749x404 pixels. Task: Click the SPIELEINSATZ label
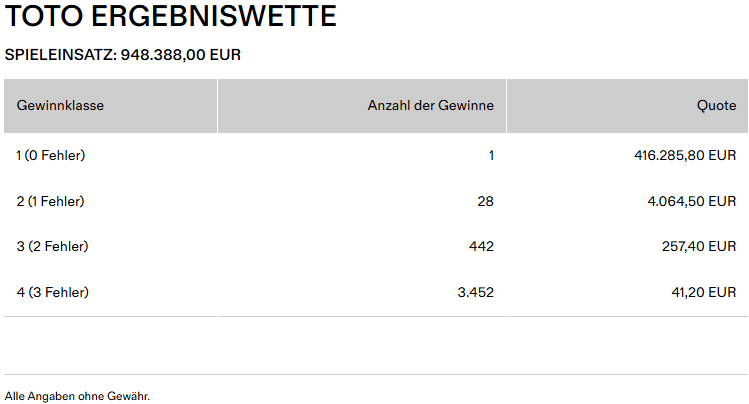pos(60,54)
